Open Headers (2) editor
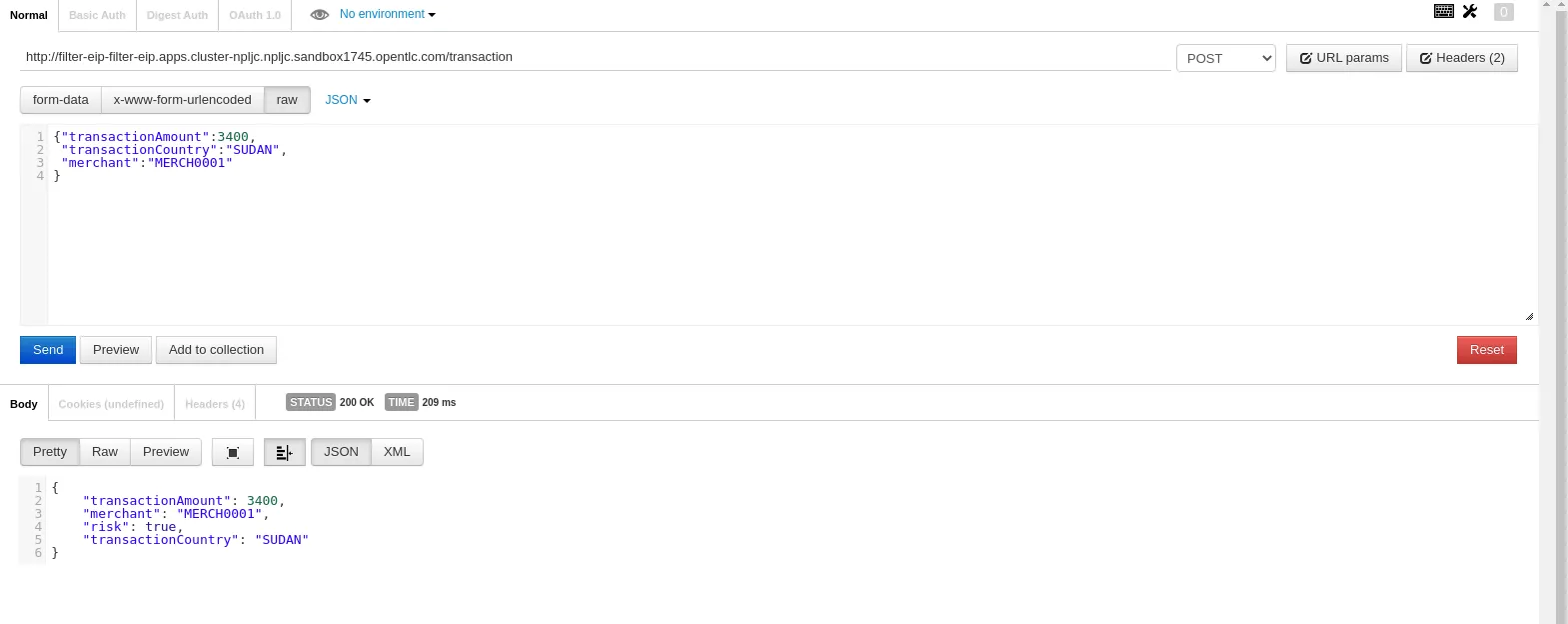The width and height of the screenshot is (1568, 624). click(1462, 58)
